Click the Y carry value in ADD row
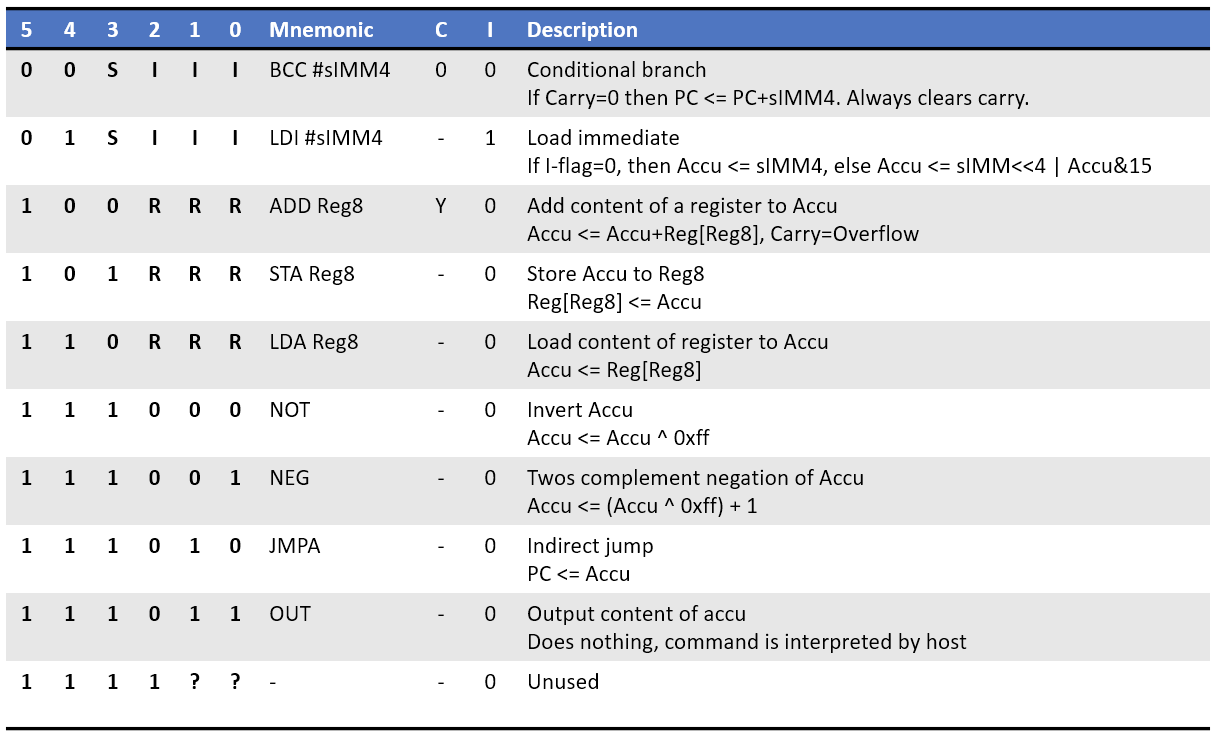The image size is (1217, 735). coord(441,206)
